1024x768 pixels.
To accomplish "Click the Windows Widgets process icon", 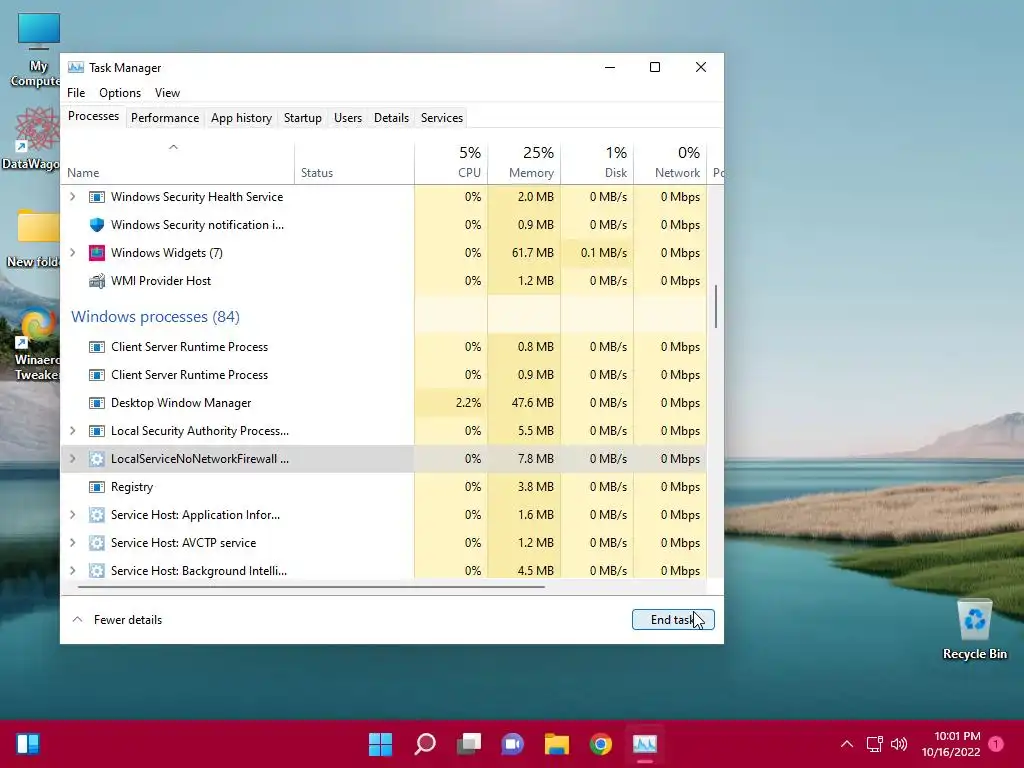I will click(97, 253).
